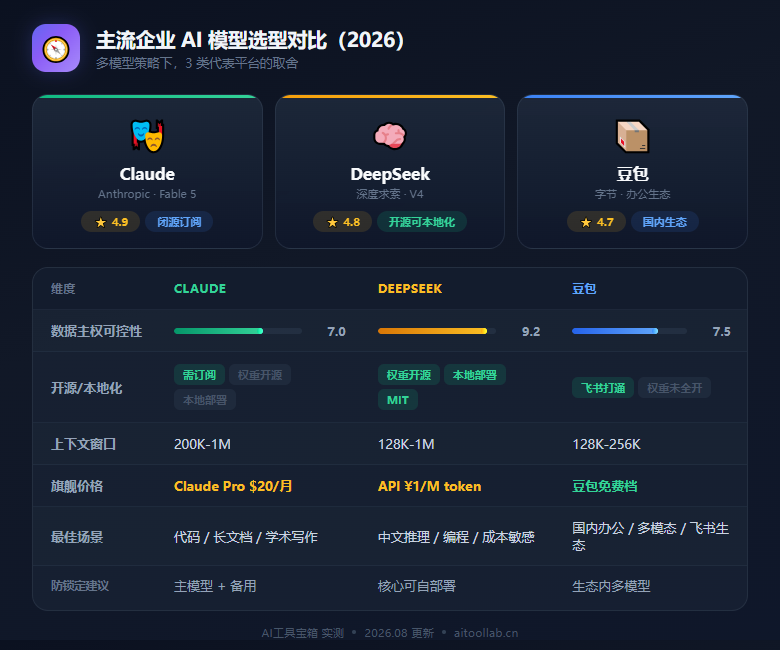Click the star rating 4.8 badge
This screenshot has width=780, height=650.
click(x=343, y=222)
